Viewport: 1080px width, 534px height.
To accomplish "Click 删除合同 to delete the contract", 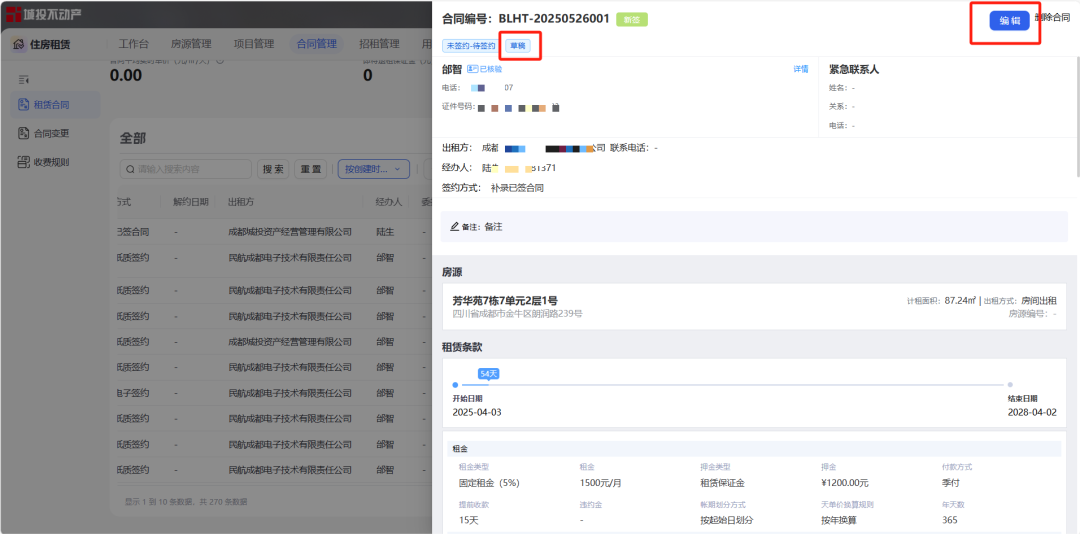I will click(x=1052, y=17).
